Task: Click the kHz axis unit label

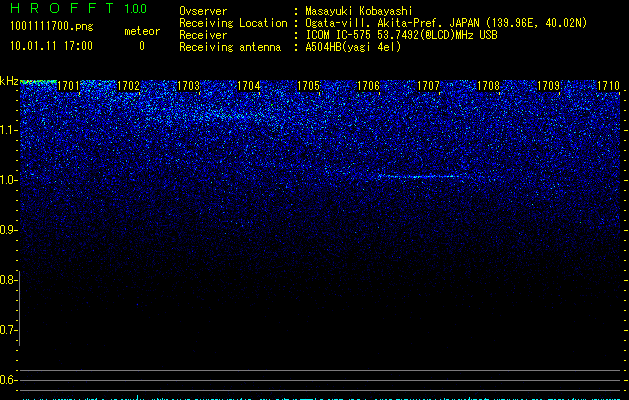Action: click(x=9, y=81)
